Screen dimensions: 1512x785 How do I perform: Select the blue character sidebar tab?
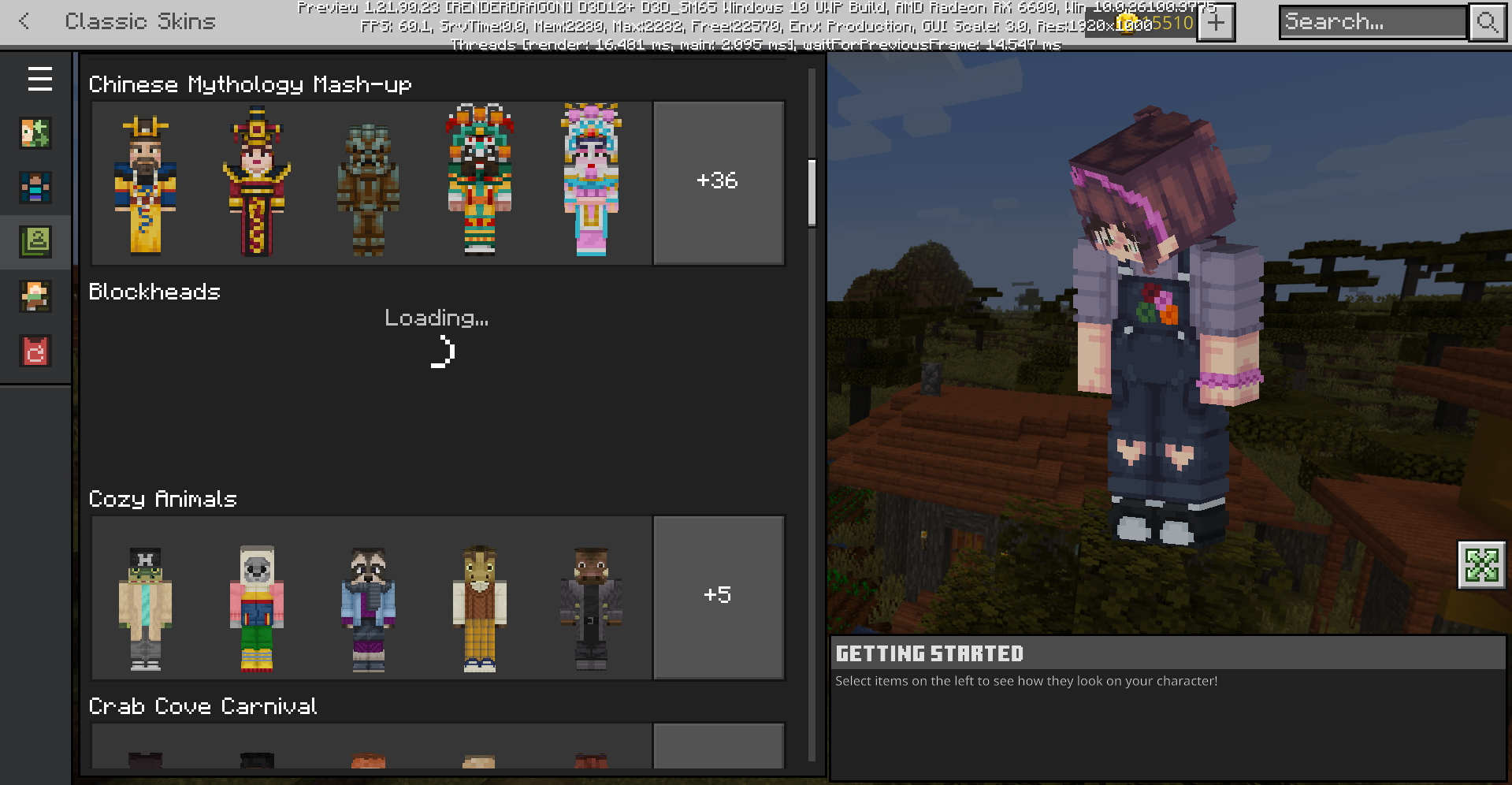coord(35,188)
